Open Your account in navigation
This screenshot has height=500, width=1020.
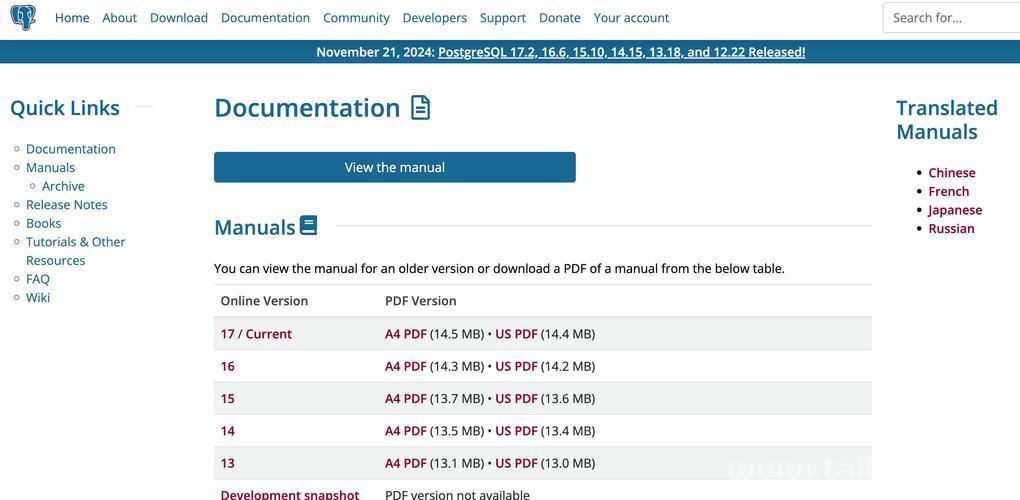click(631, 18)
